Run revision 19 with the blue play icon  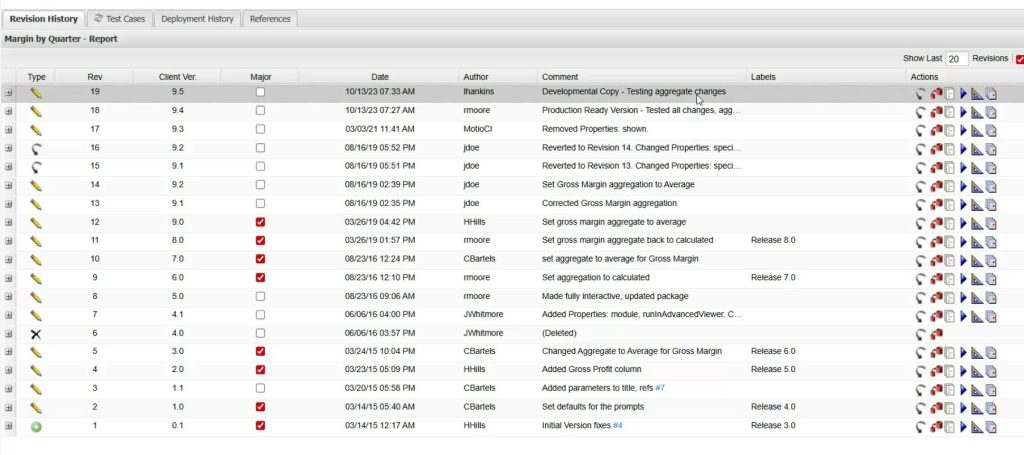pyautogui.click(x=963, y=94)
